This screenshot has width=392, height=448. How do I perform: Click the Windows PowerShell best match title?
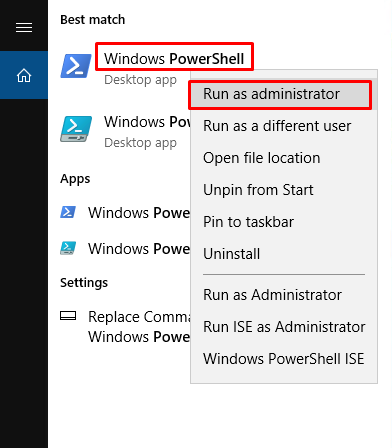tap(174, 59)
